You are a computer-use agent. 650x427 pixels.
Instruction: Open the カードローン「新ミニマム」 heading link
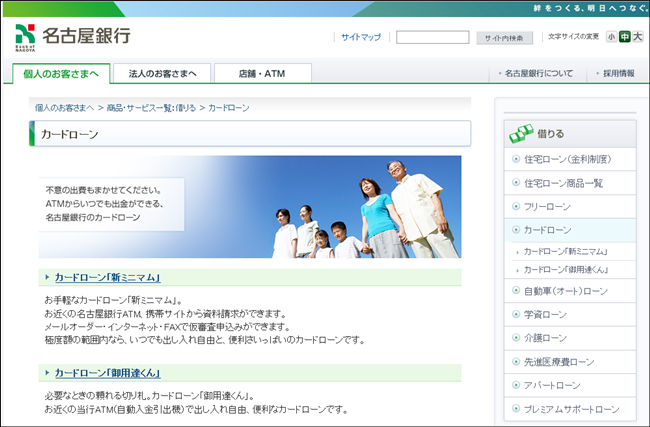[x=107, y=277]
